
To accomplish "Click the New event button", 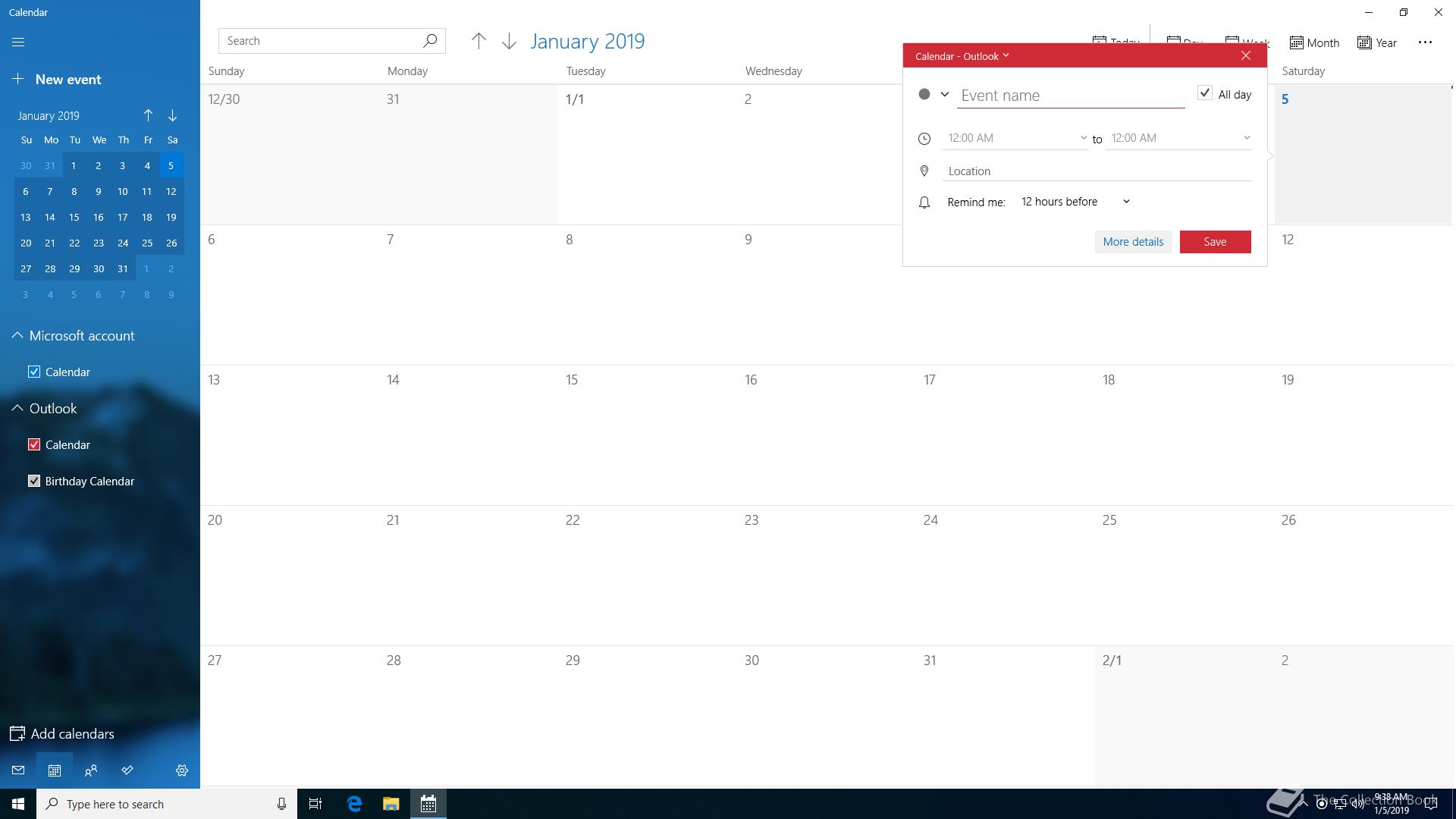I will click(x=57, y=79).
